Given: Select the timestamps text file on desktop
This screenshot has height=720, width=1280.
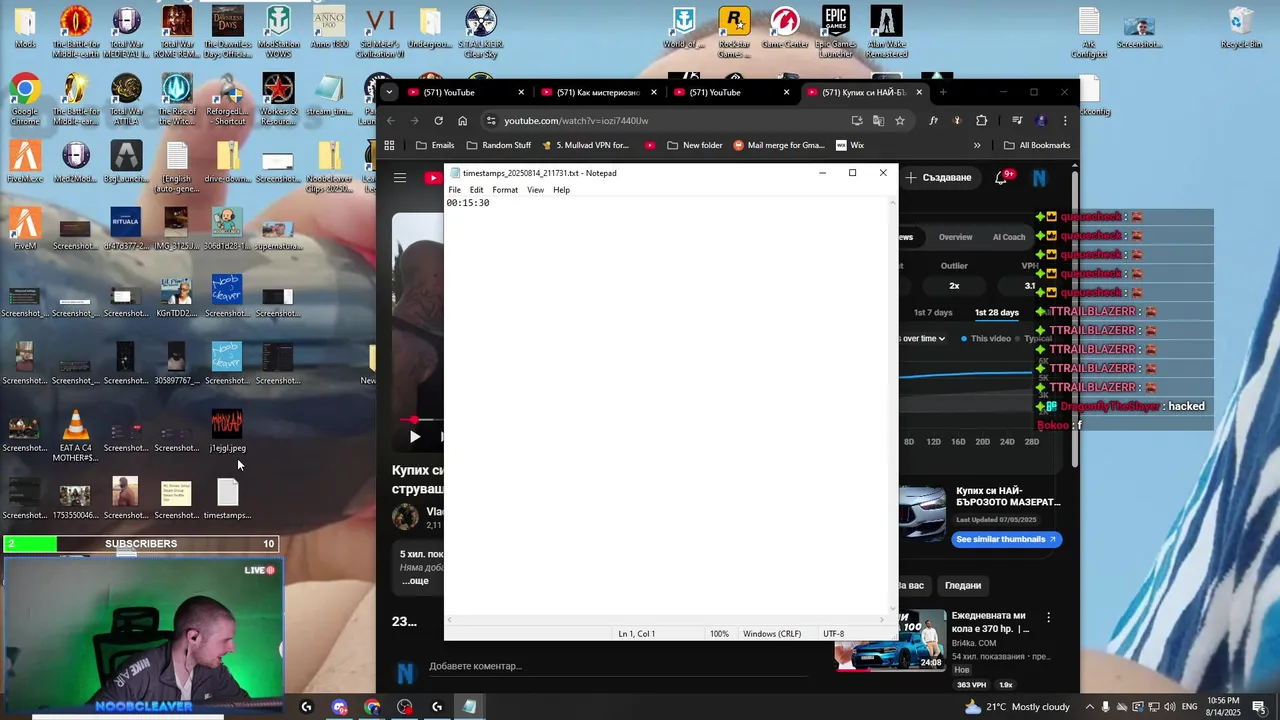Looking at the screenshot, I should pos(227,498).
